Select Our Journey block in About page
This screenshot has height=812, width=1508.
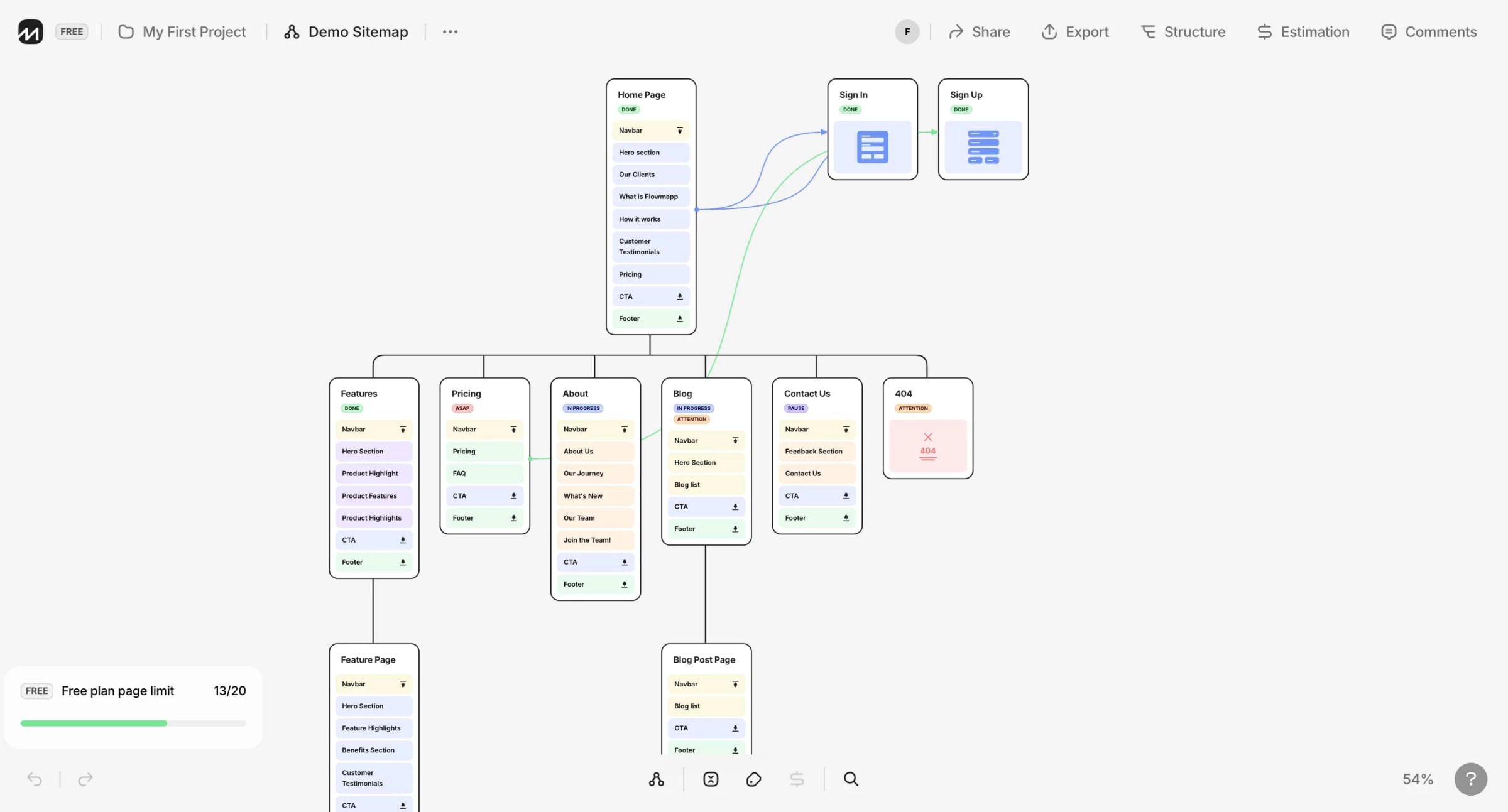pyautogui.click(x=595, y=474)
